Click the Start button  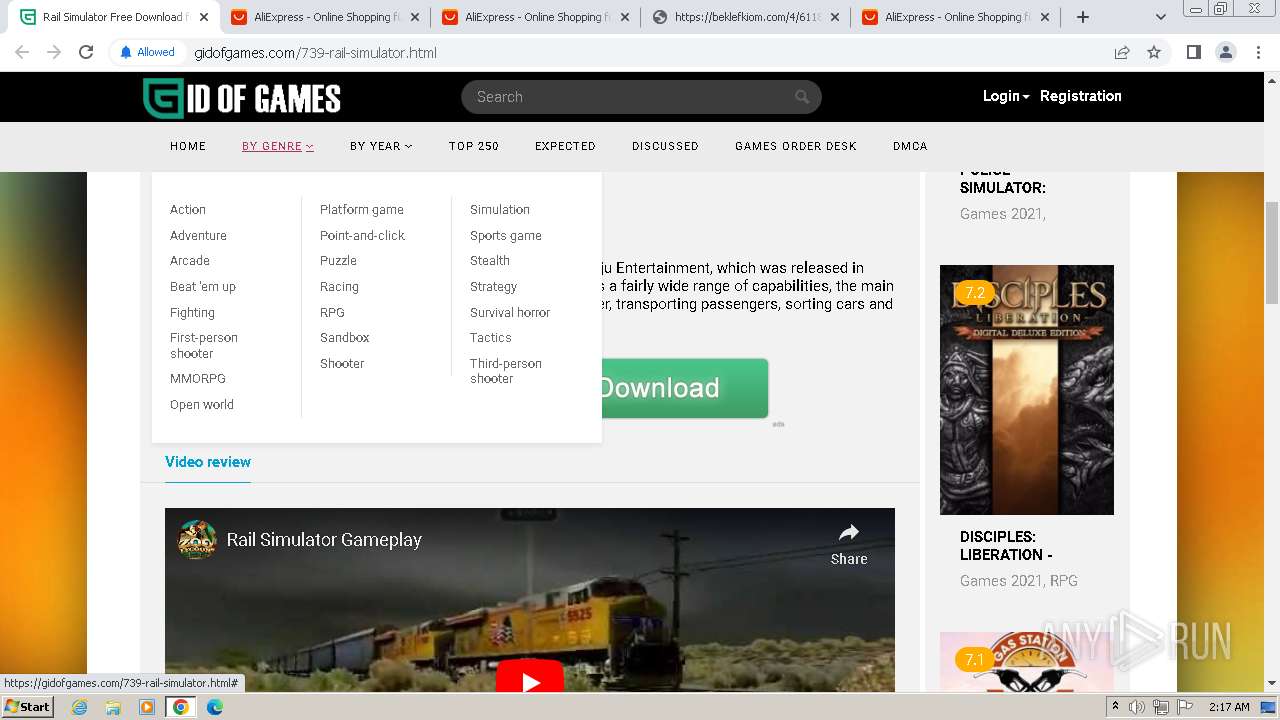[x=27, y=707]
